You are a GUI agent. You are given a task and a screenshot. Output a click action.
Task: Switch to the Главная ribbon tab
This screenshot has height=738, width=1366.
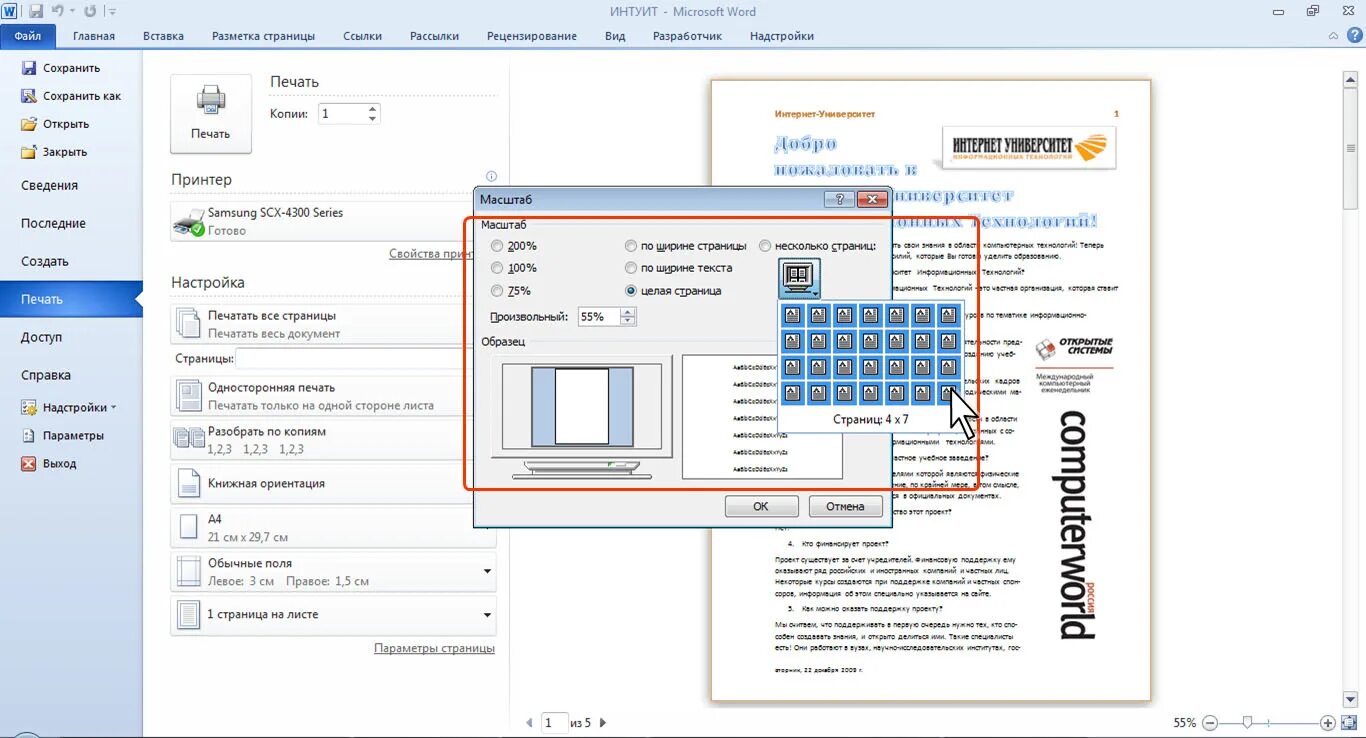[94, 36]
